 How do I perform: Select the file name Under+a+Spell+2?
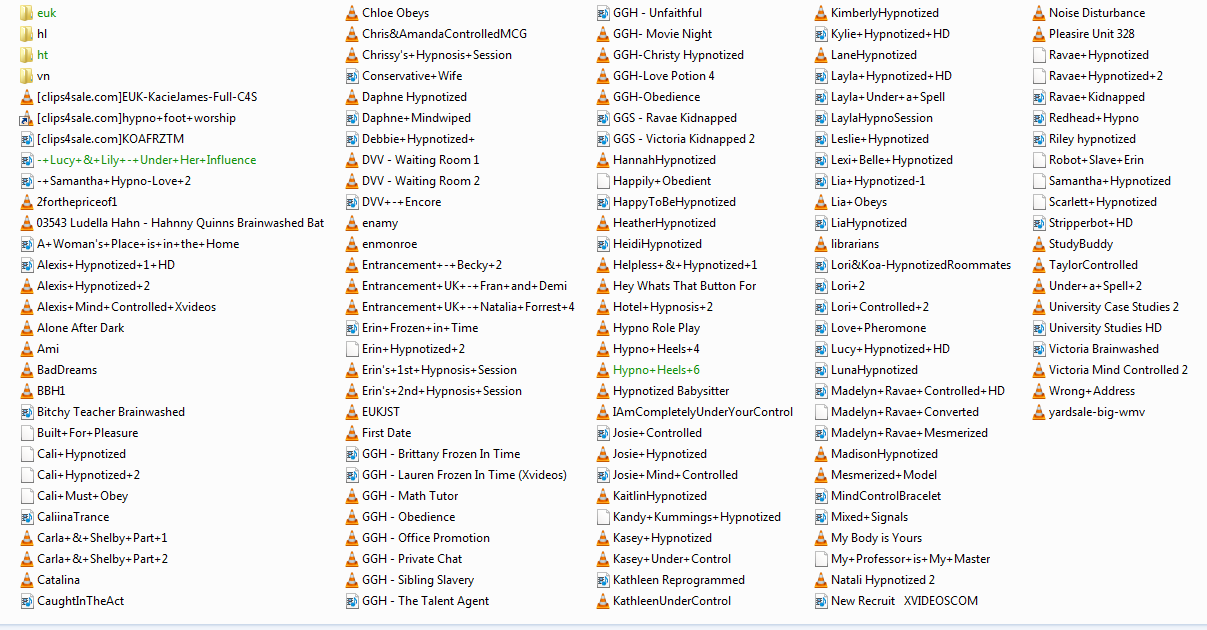[1096, 286]
